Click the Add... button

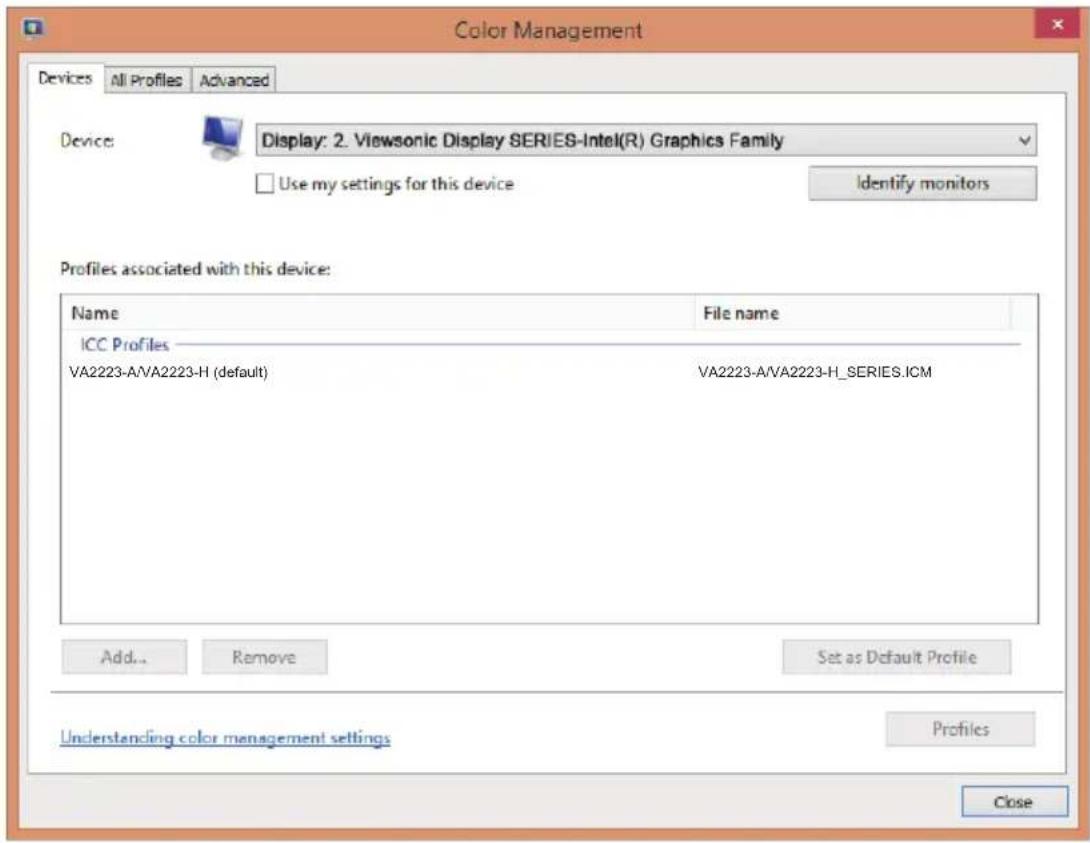(124, 657)
